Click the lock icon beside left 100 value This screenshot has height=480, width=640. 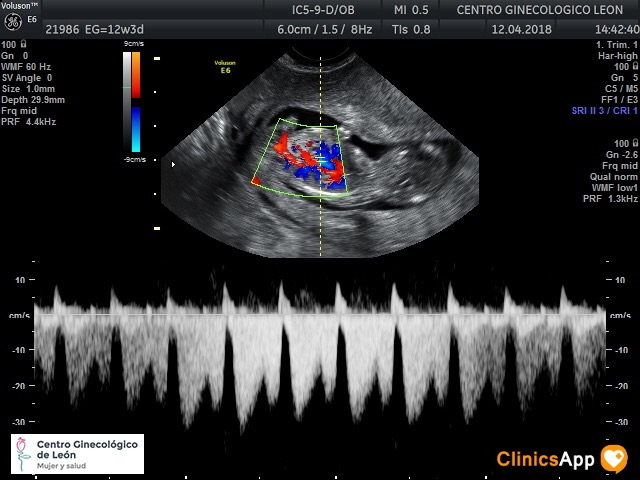(x=23, y=45)
